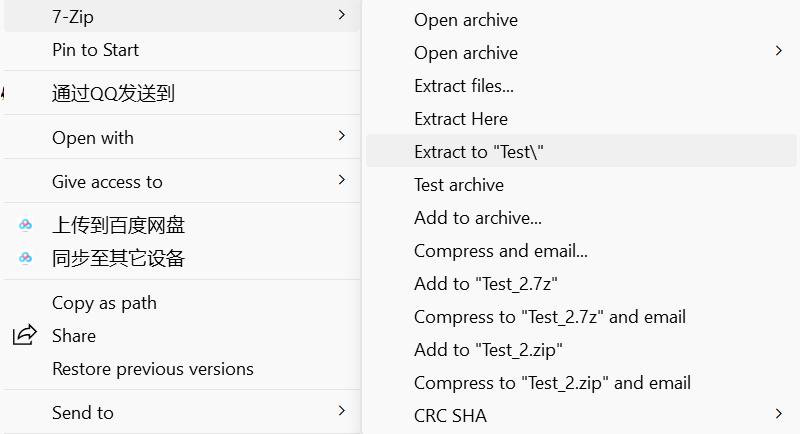The height and width of the screenshot is (434, 800).
Task: Run Test archive
Action: pyautogui.click(x=459, y=185)
